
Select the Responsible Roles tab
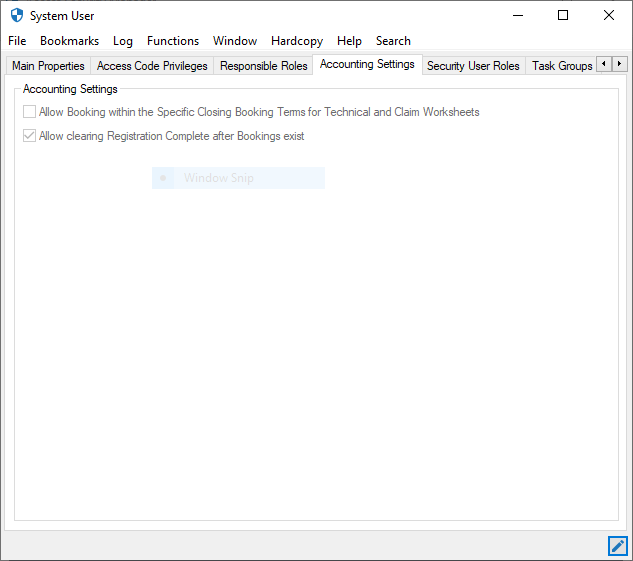[263, 66]
